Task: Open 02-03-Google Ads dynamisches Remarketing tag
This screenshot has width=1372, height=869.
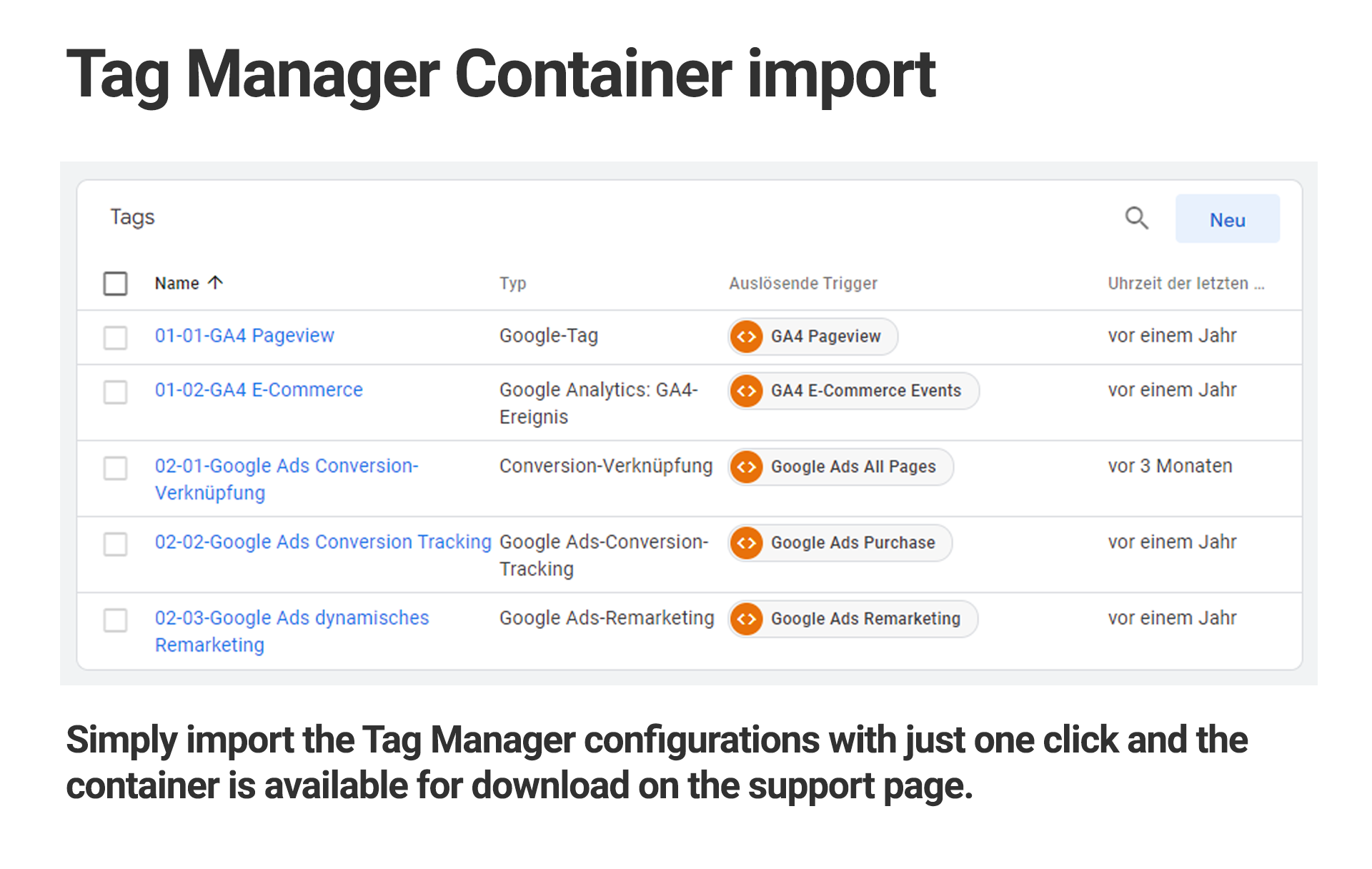Action: tap(292, 631)
